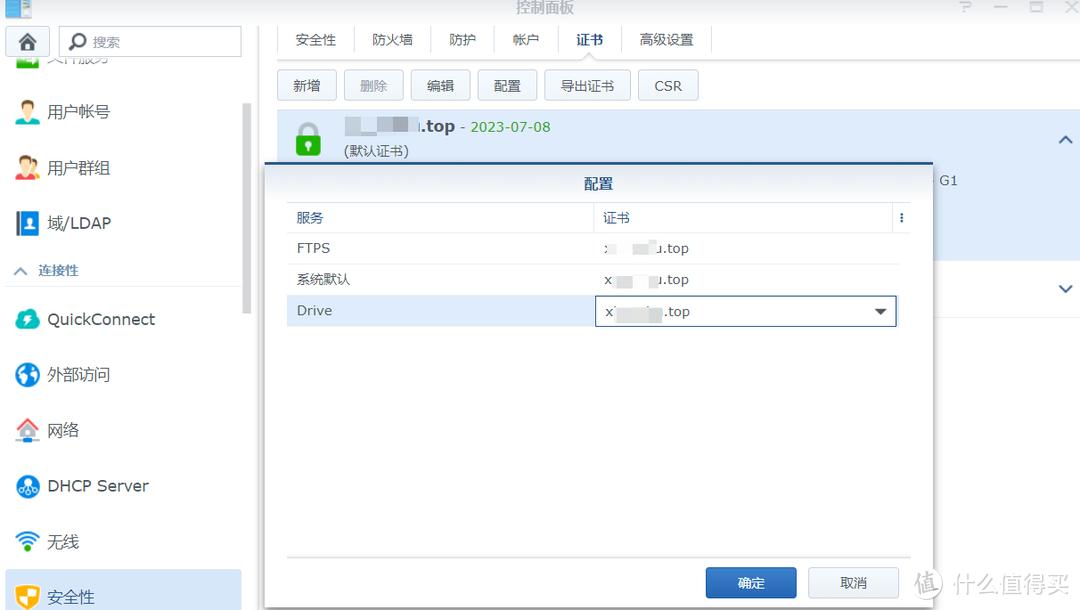Viewport: 1080px width, 610px height.
Task: Open the 安全性 shield icon
Action: pyautogui.click(x=28, y=597)
